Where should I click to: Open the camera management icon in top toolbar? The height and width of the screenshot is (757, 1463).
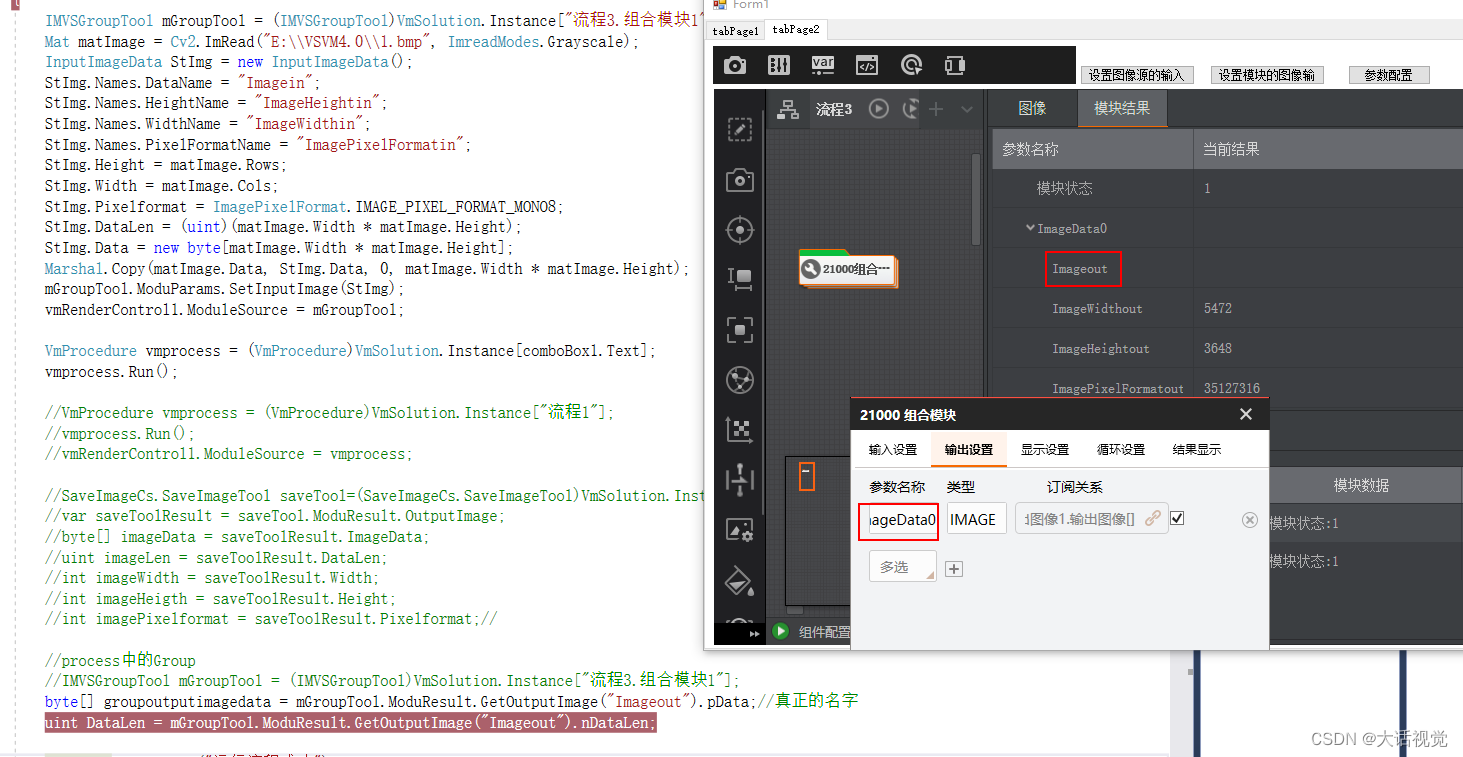[x=735, y=65]
